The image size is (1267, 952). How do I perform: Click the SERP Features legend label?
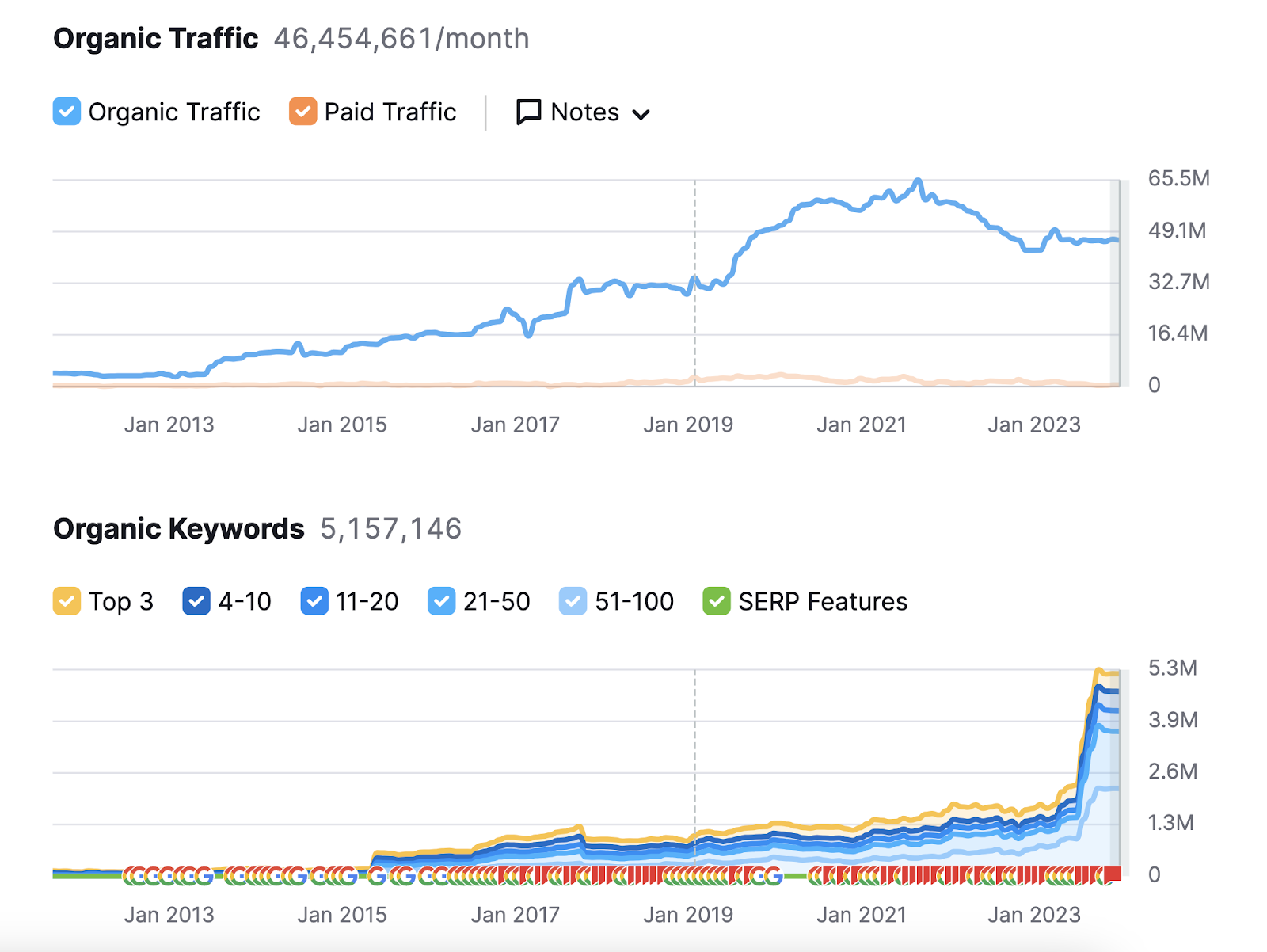click(823, 601)
